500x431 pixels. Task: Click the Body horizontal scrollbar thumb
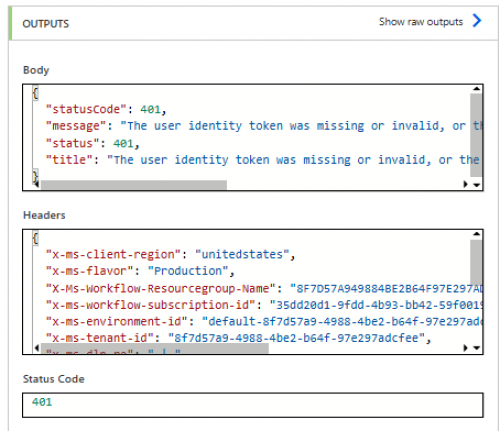pyautogui.click(x=134, y=185)
